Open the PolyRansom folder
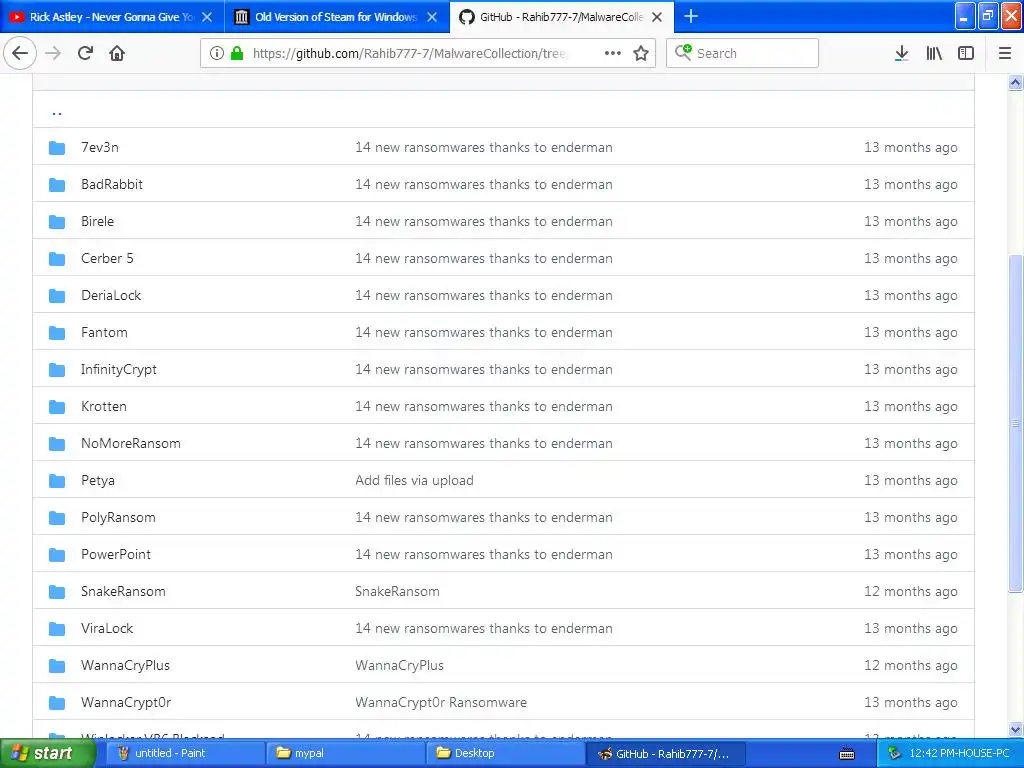 point(118,517)
